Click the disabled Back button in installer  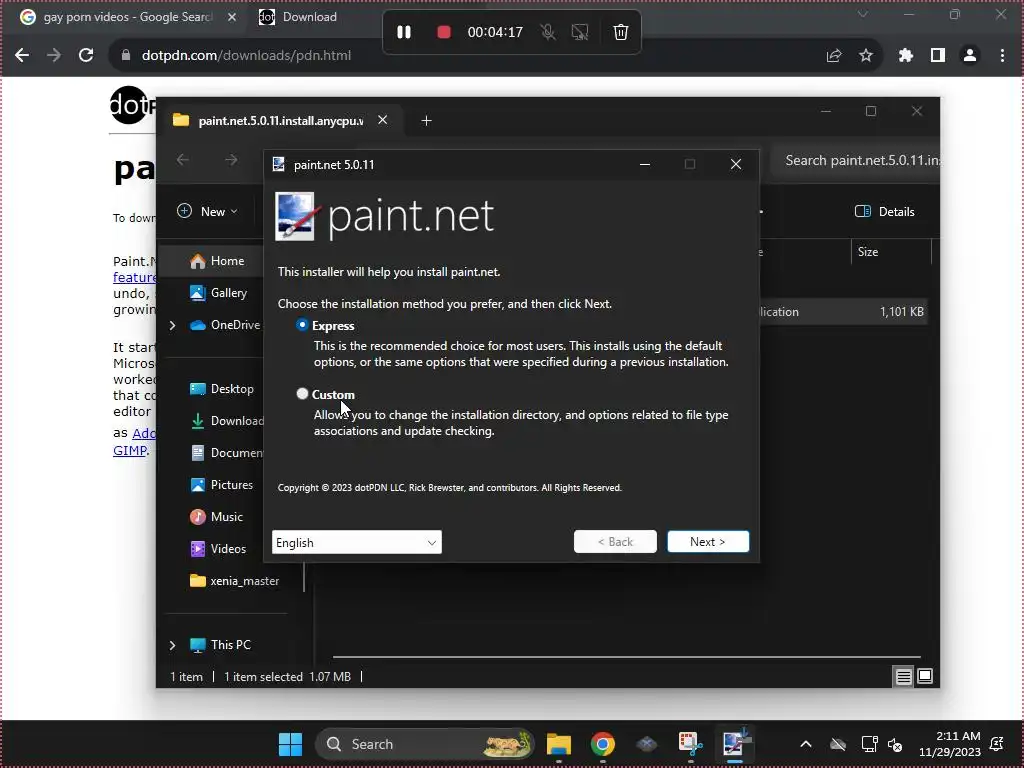(x=615, y=541)
